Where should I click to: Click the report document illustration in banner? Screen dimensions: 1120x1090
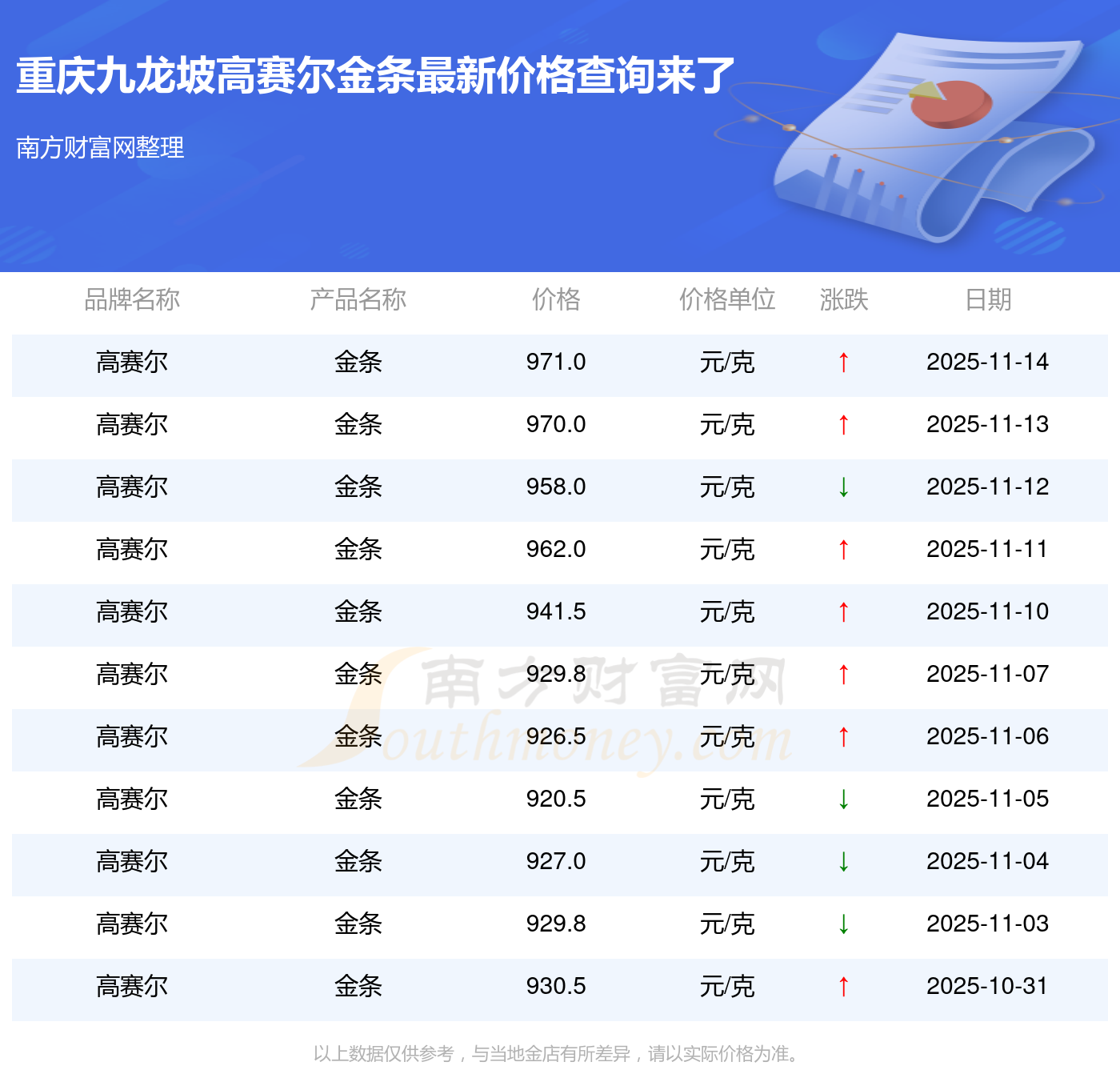coord(932,136)
